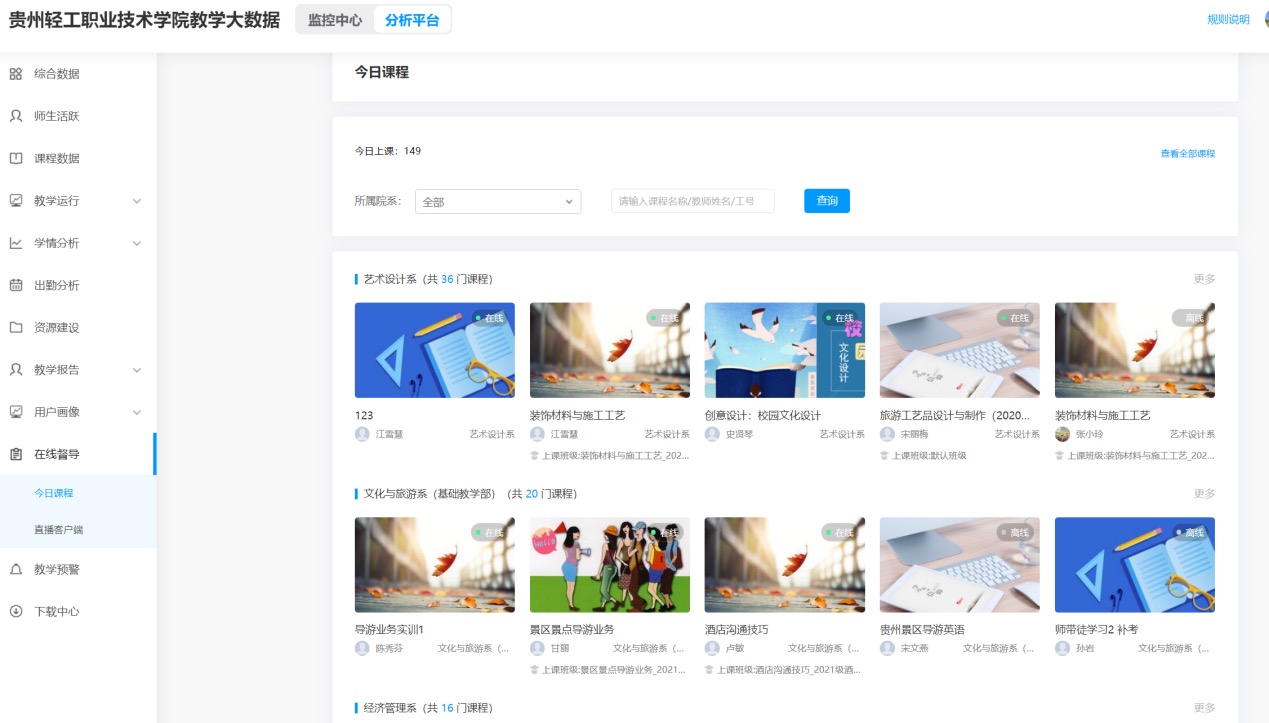Open the 景区景点导游业务 course thumbnail
1269x723 pixels.
pyautogui.click(x=609, y=565)
